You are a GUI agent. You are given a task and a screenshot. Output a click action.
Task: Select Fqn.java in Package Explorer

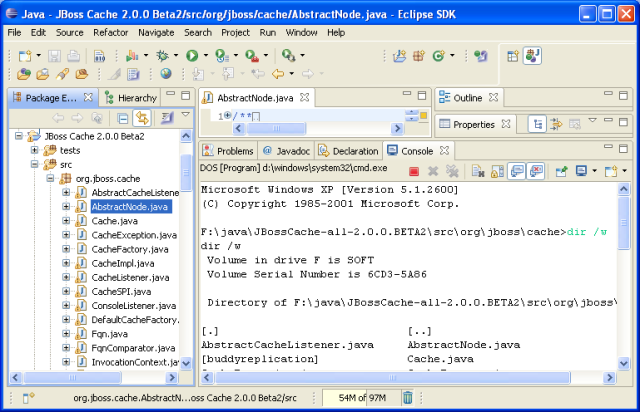[x=109, y=334]
